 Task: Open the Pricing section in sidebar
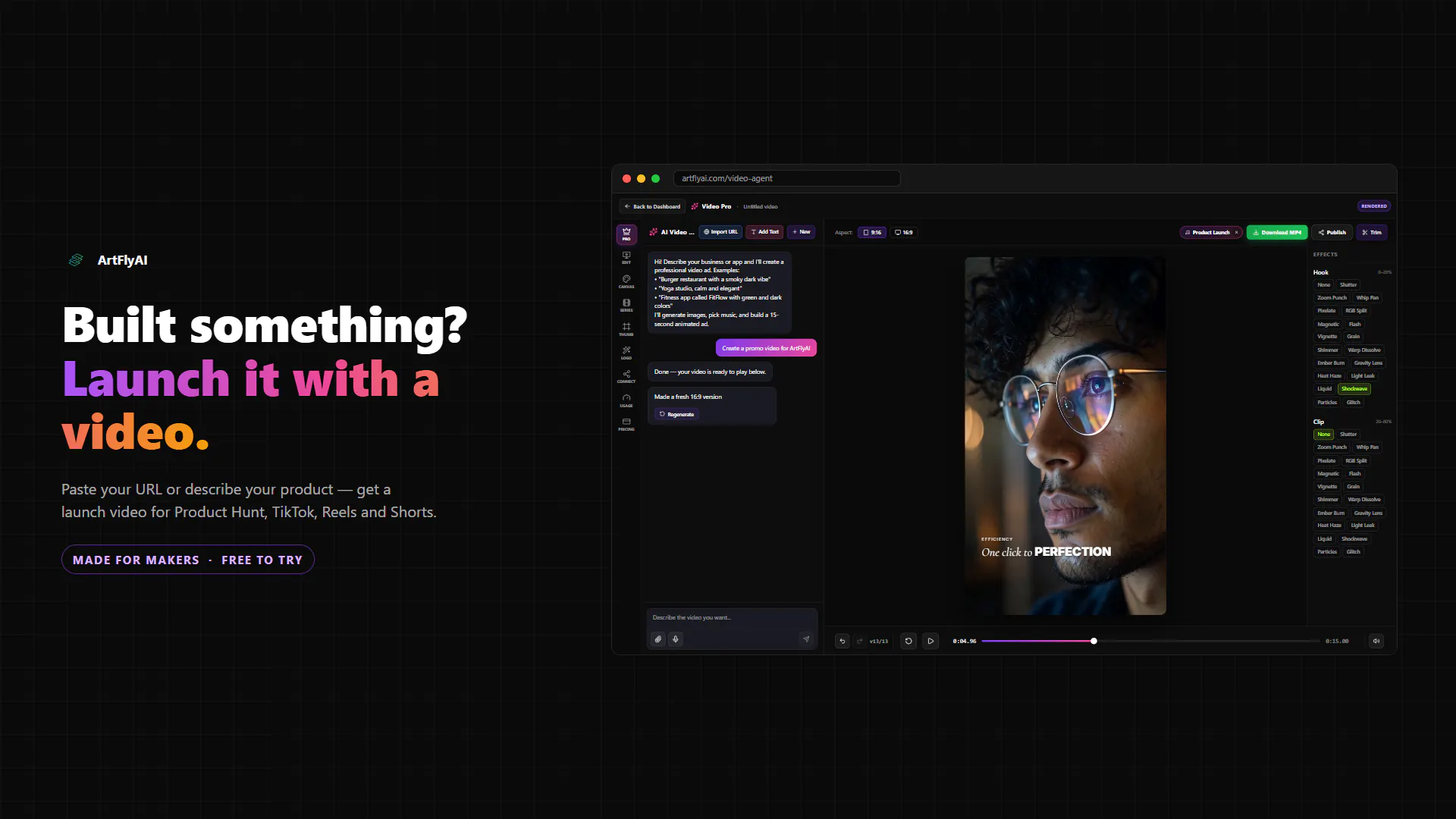[x=626, y=424]
